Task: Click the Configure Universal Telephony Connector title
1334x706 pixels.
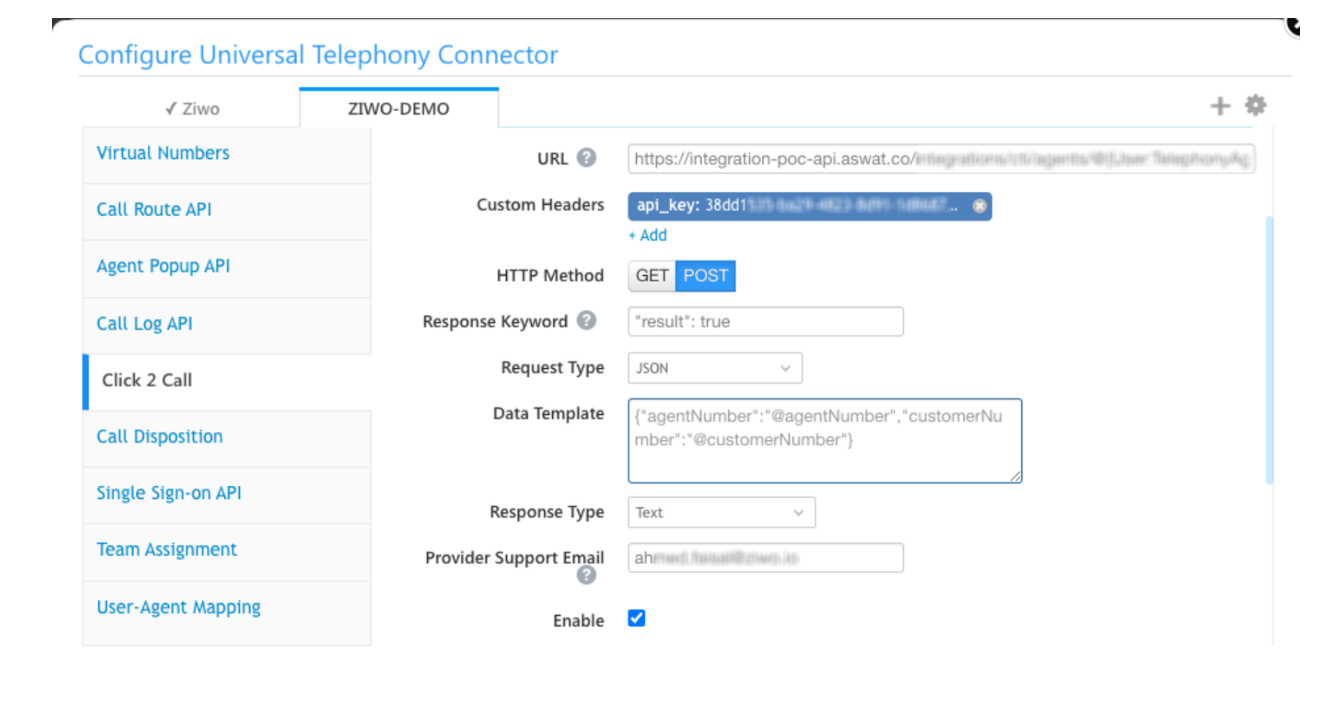Action: [318, 55]
